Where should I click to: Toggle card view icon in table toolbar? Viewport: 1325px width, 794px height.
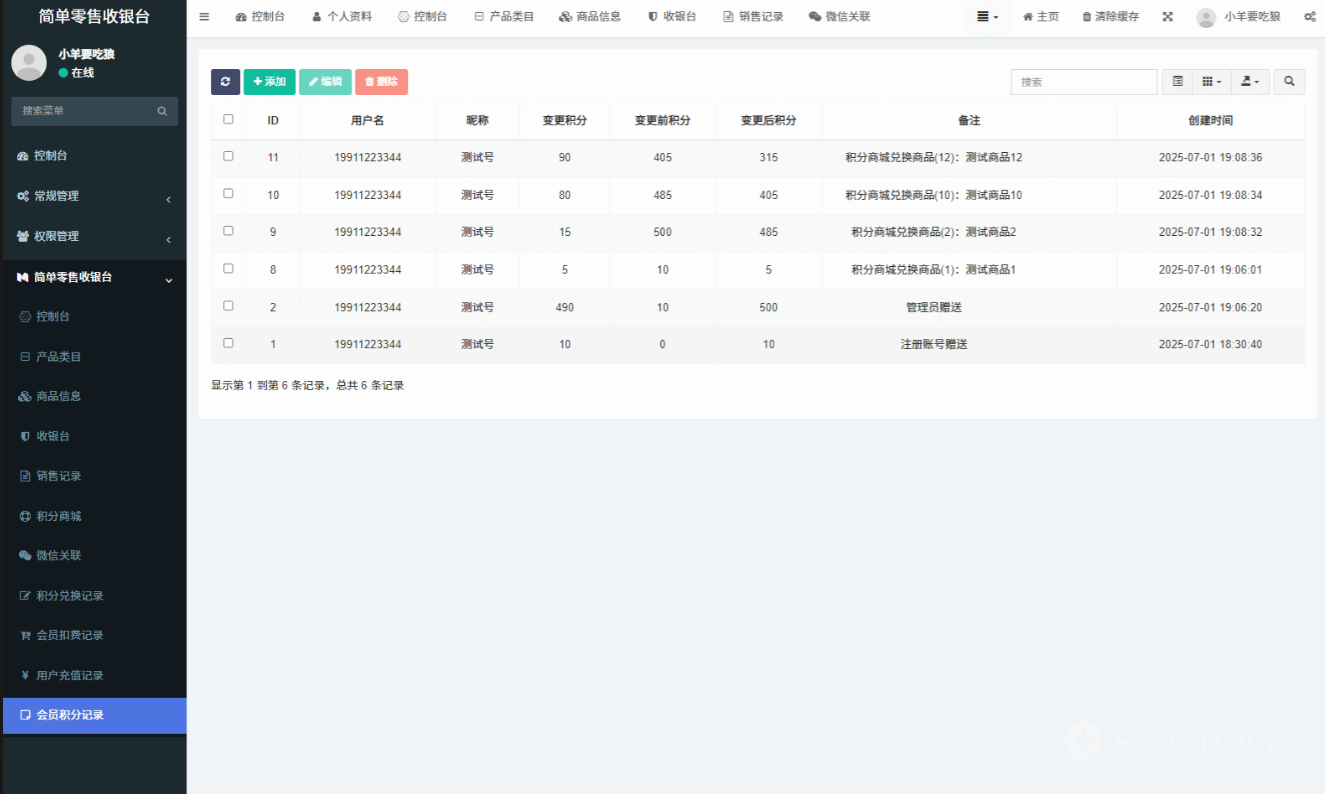click(x=1178, y=82)
